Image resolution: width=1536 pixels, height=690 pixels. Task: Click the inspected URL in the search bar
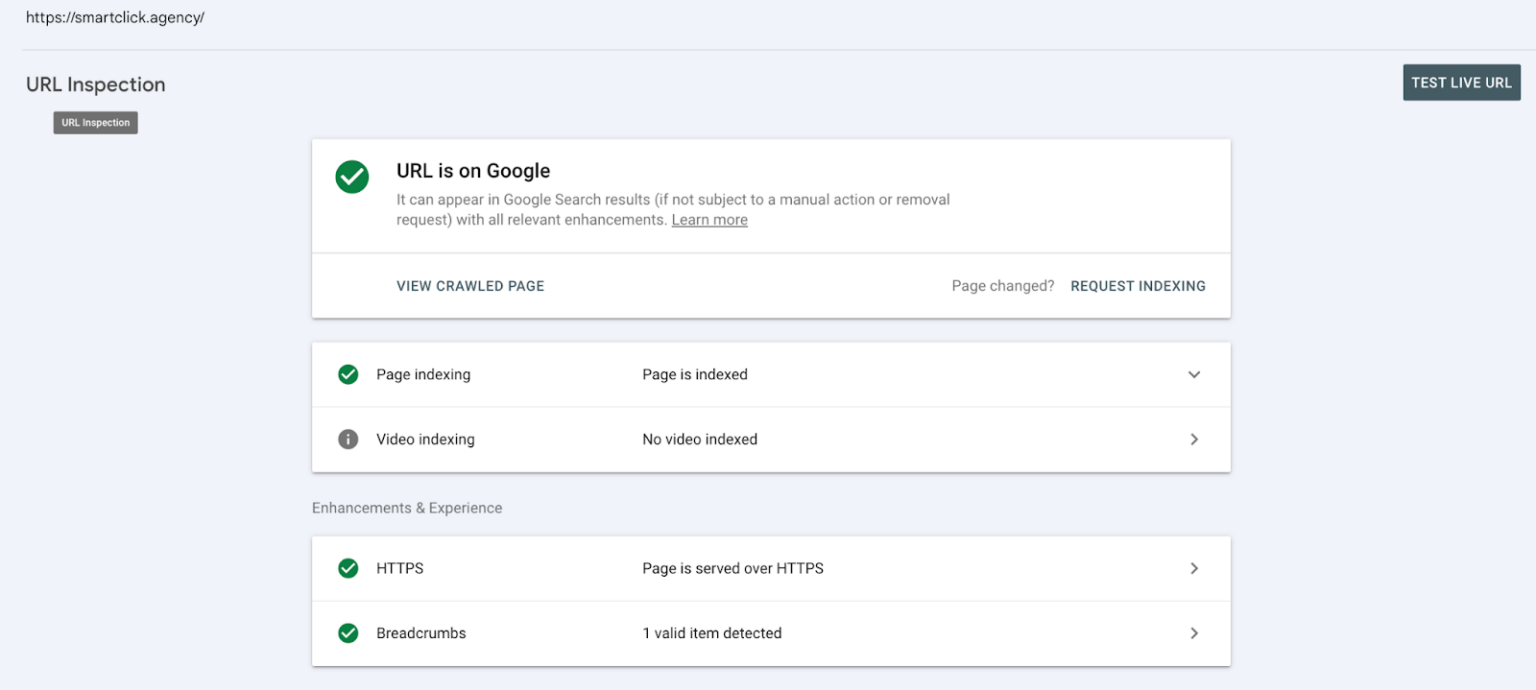(114, 17)
